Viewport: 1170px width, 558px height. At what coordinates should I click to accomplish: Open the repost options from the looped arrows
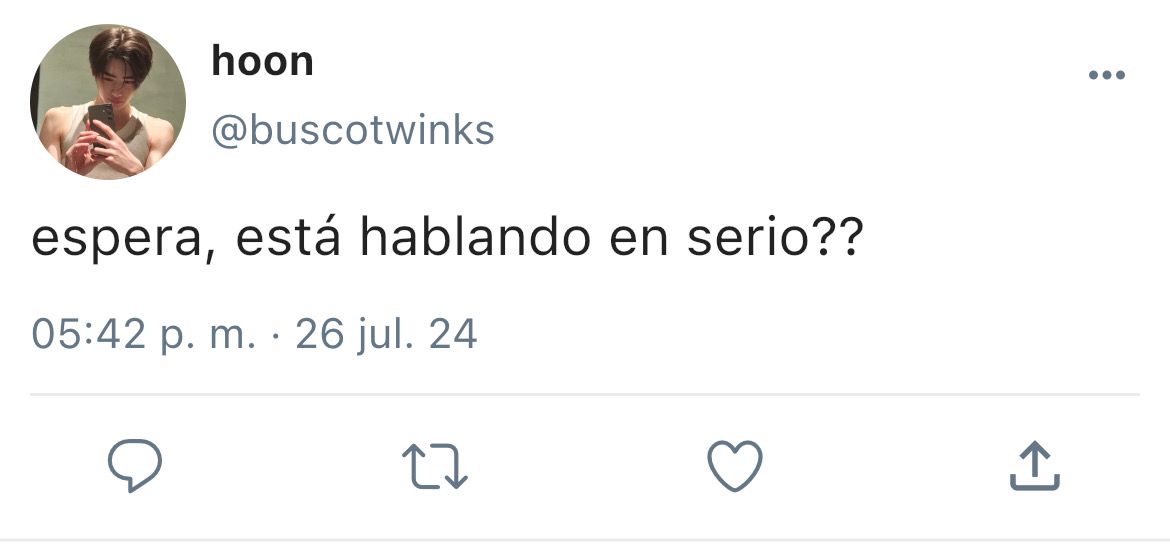435,466
